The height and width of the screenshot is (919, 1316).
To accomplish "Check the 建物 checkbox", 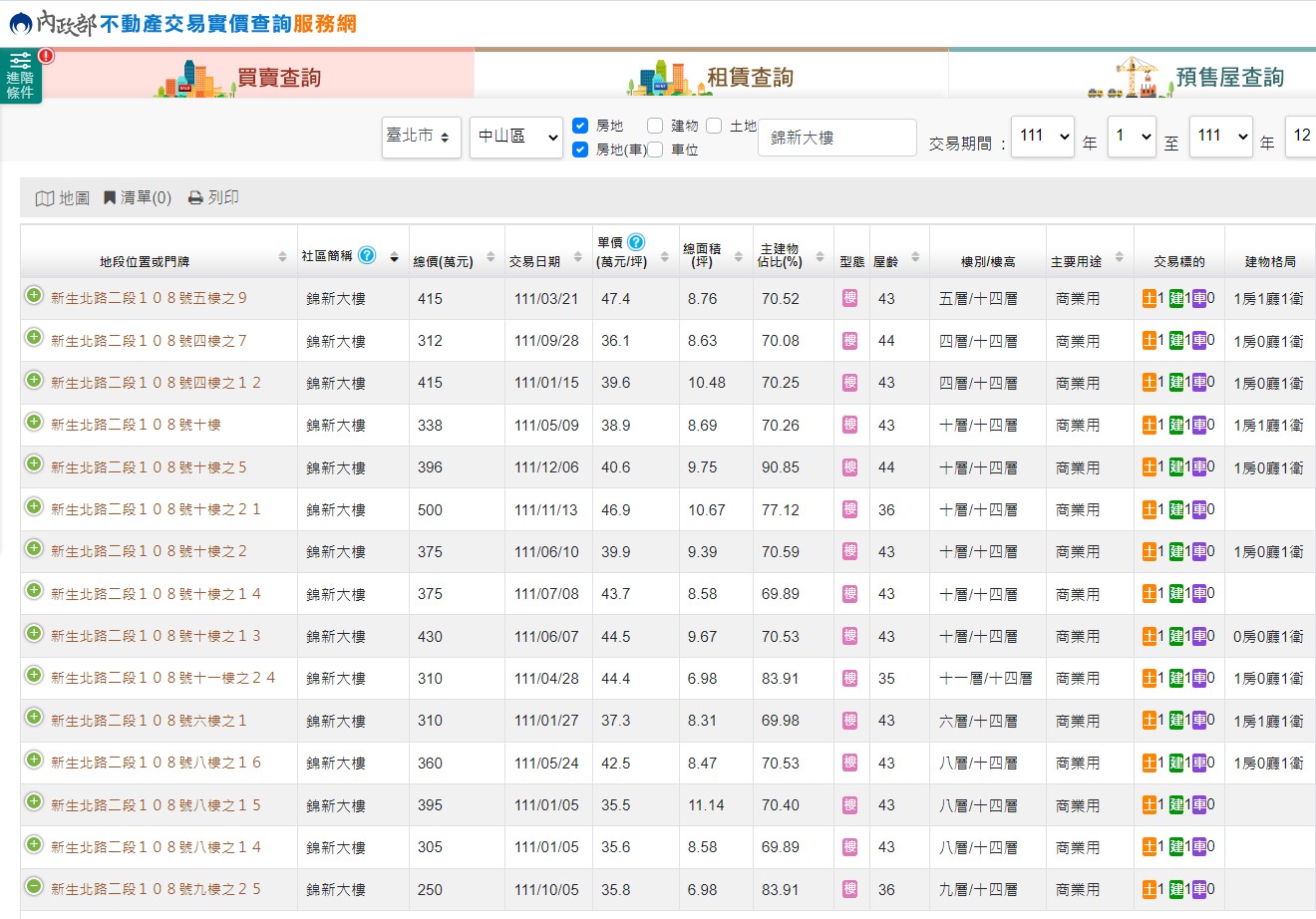I will (x=655, y=126).
